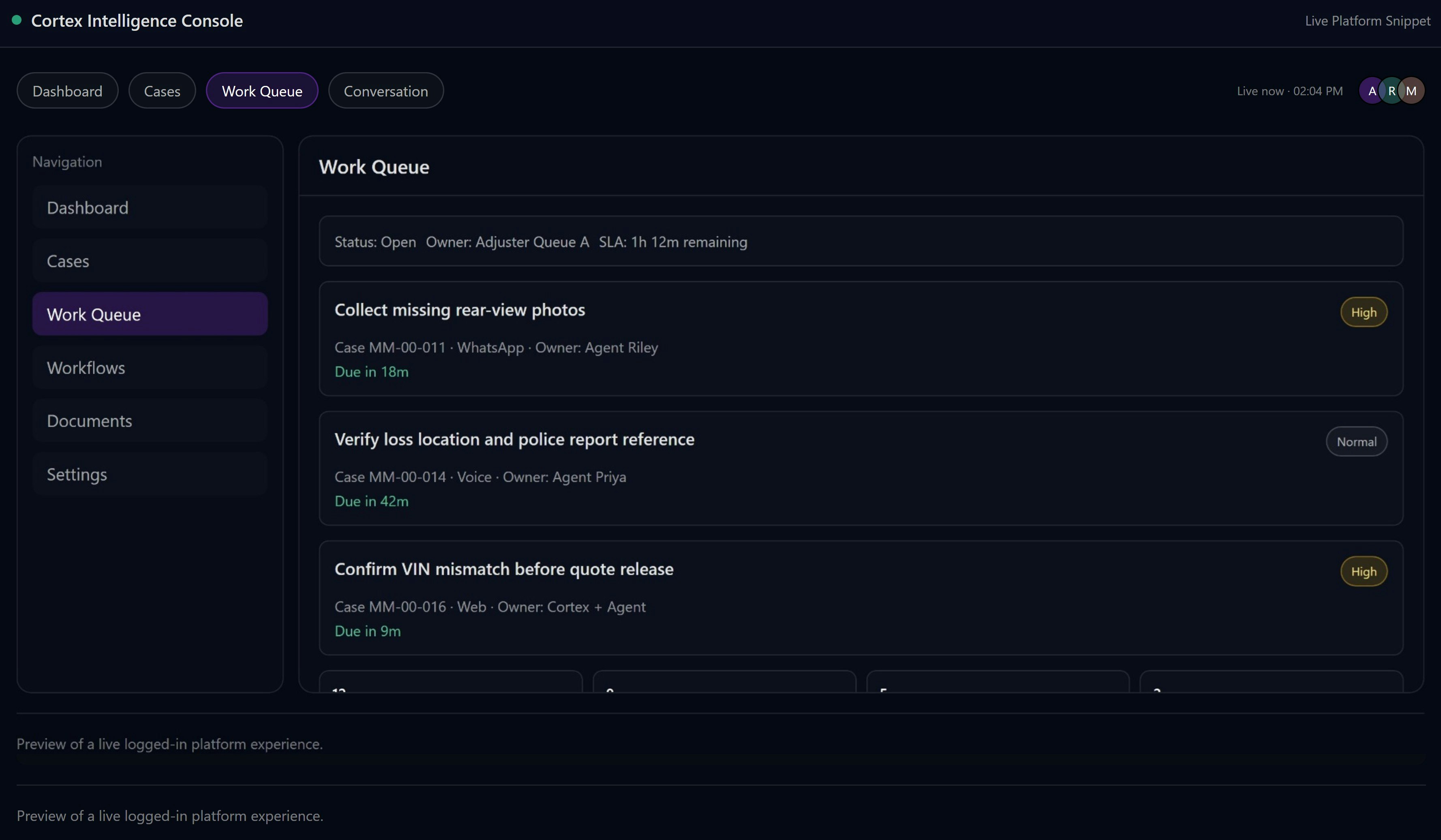Click the green status dot beside Cortex Intelligence Console

click(x=17, y=21)
